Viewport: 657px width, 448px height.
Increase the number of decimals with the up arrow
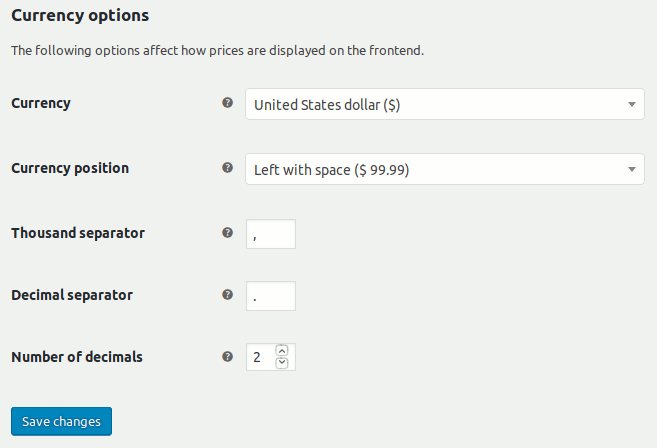pos(282,350)
